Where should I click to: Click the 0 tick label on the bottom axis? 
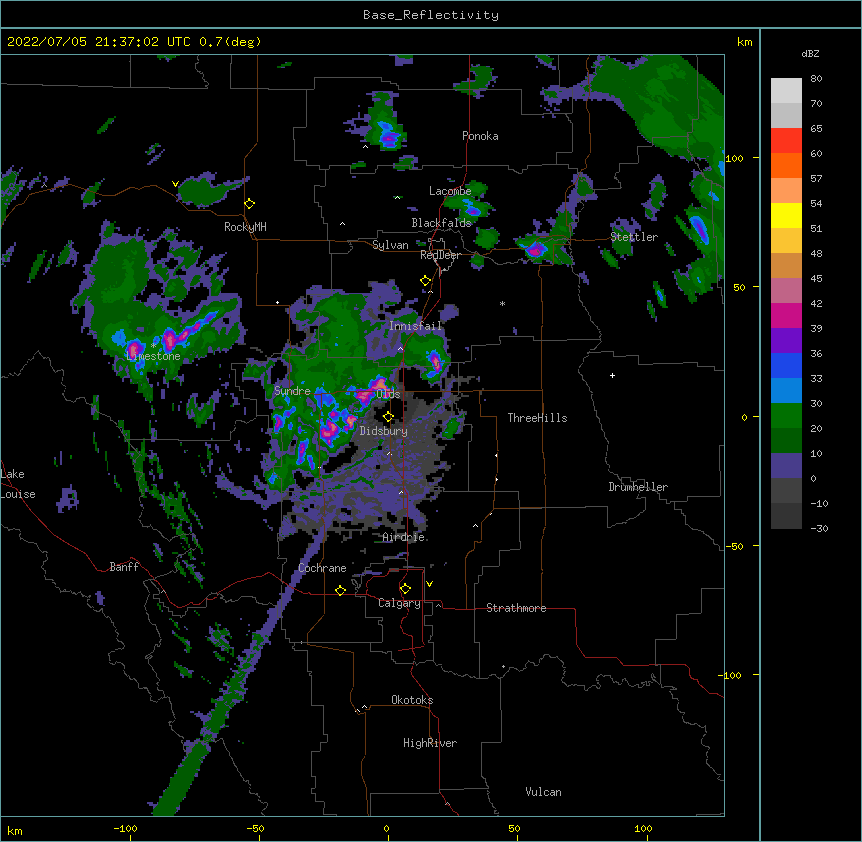pyautogui.click(x=386, y=828)
